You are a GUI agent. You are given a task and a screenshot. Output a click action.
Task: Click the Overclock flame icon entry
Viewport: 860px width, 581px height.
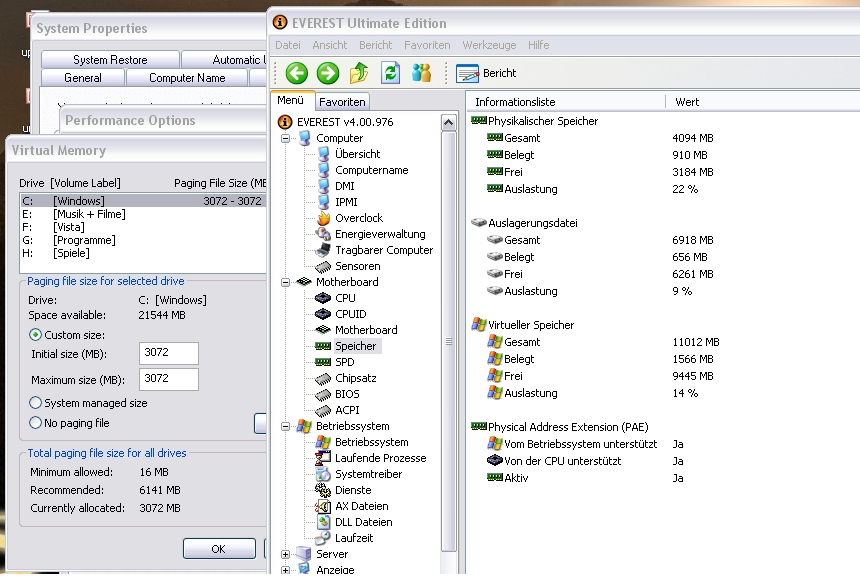324,218
